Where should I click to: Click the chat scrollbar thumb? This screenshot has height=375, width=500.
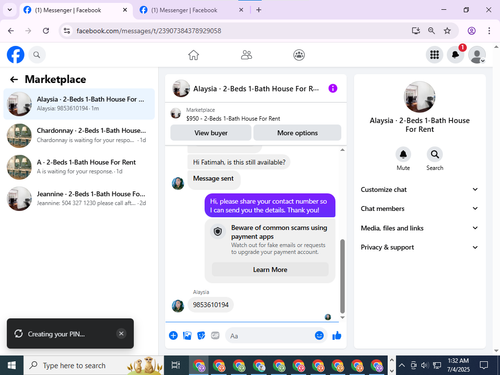[x=342, y=276]
